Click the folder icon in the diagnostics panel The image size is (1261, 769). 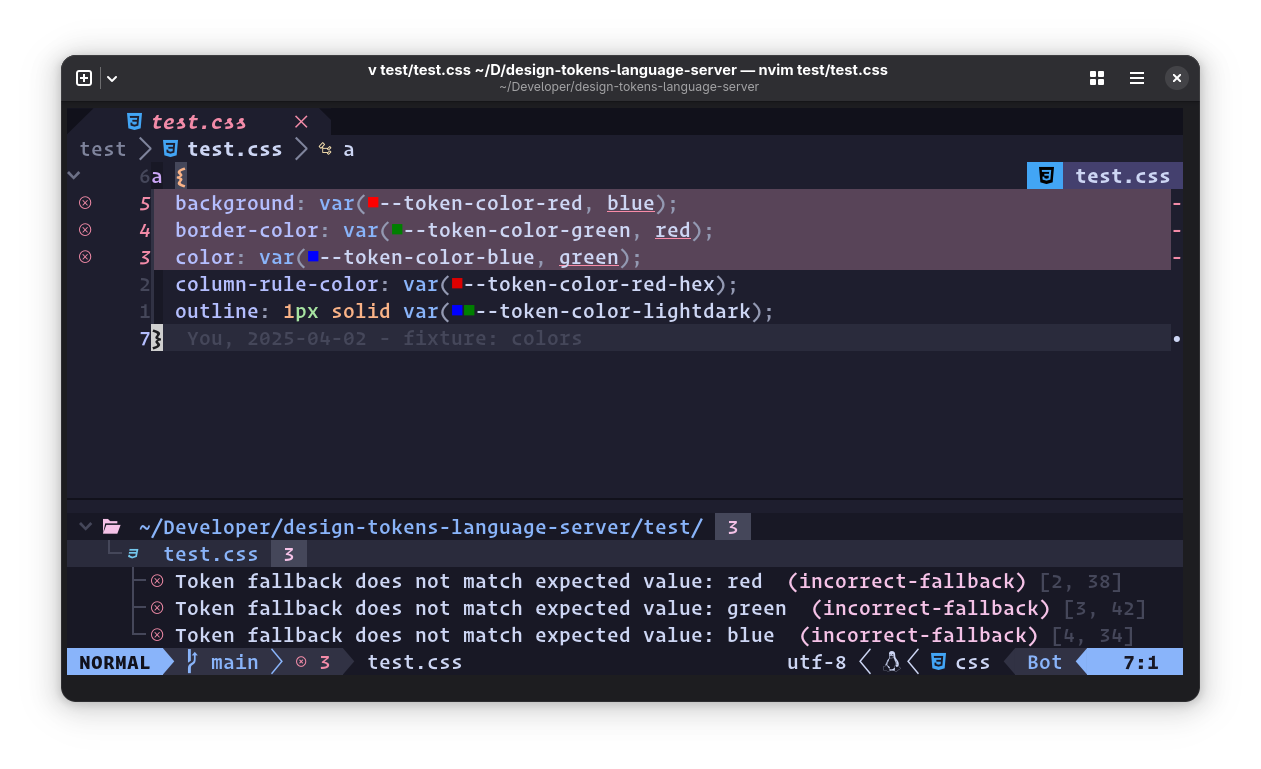coord(111,526)
